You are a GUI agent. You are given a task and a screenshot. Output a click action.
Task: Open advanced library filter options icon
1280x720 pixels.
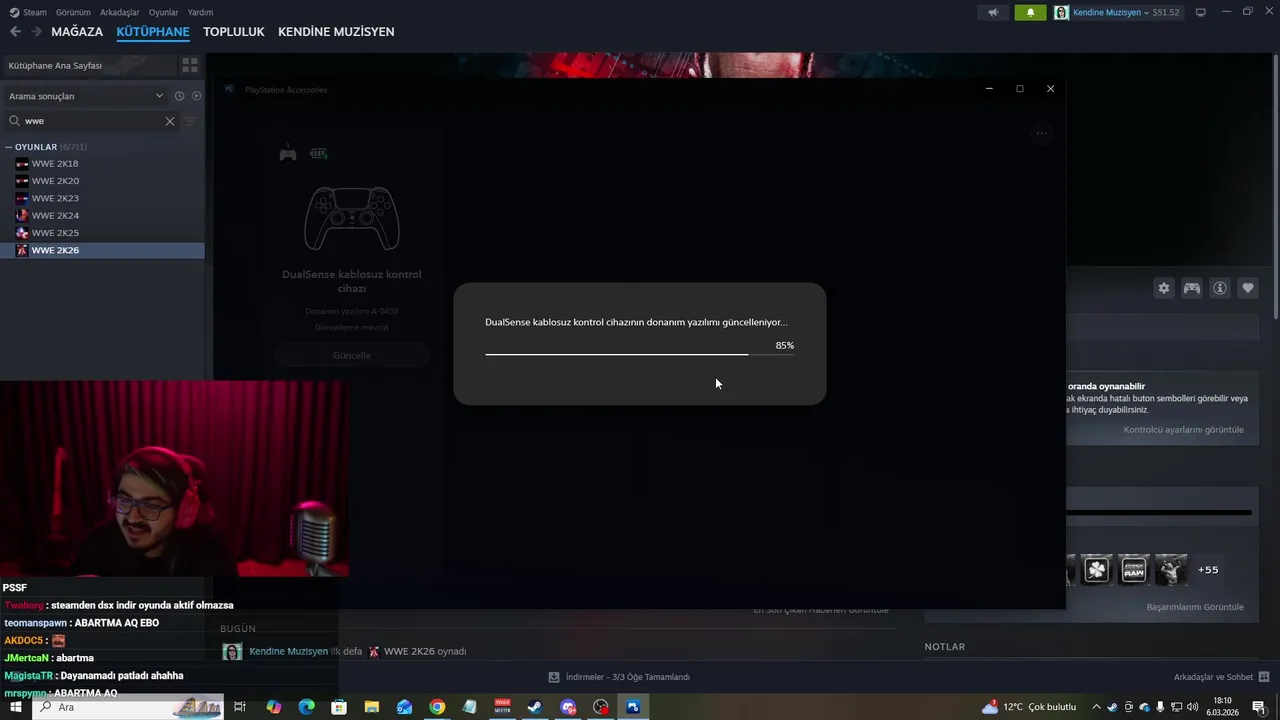click(x=190, y=121)
